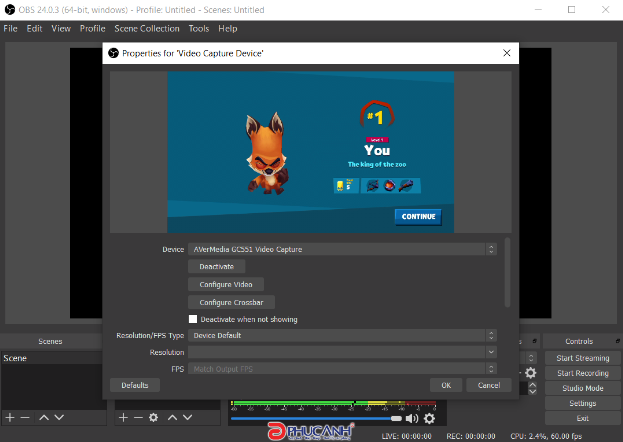Open the Tools menu
Image resolution: width=623 pixels, height=442 pixels.
pos(199,29)
